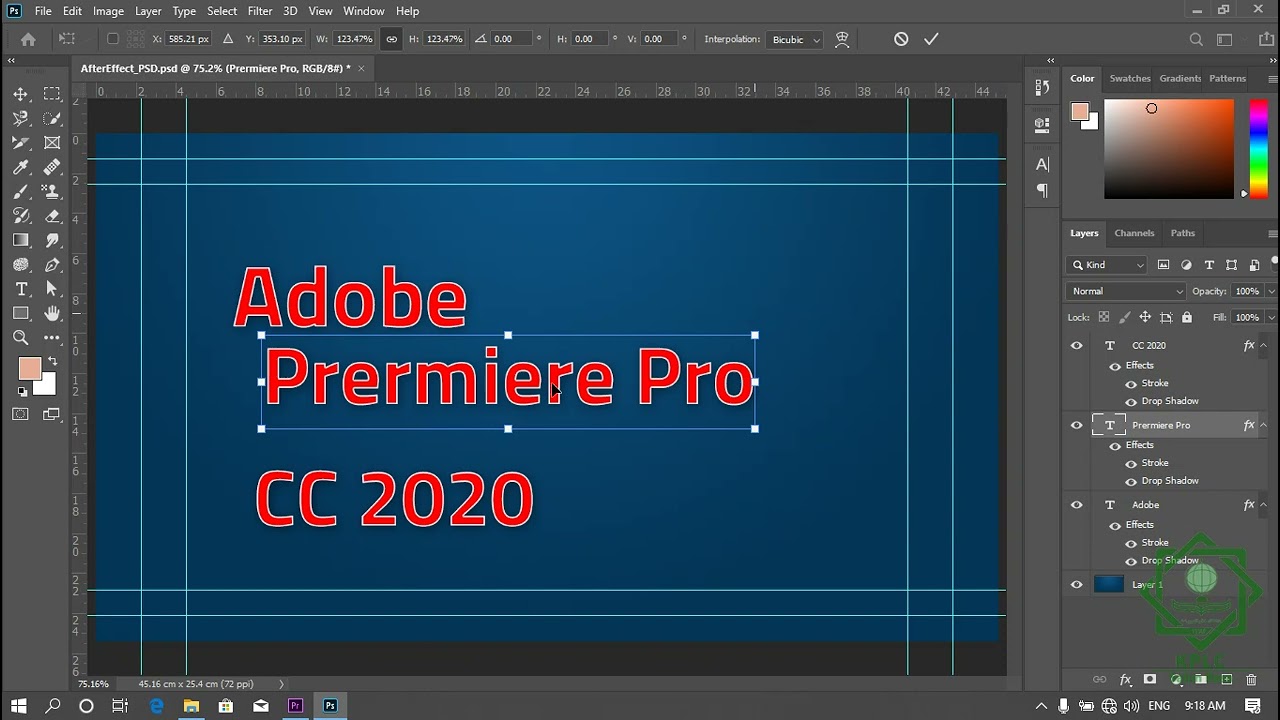
Task: Pick a color in the color field
Action: pyautogui.click(x=1169, y=148)
